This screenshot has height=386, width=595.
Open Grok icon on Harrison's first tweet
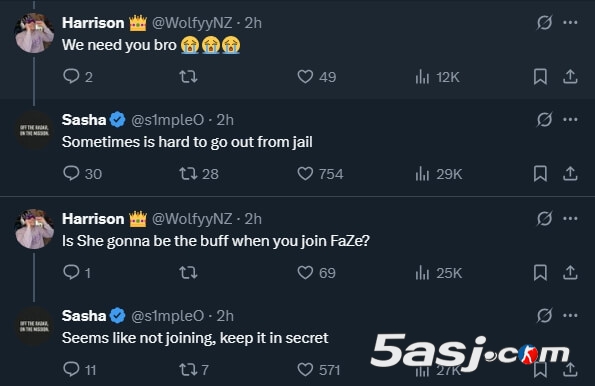tap(544, 23)
